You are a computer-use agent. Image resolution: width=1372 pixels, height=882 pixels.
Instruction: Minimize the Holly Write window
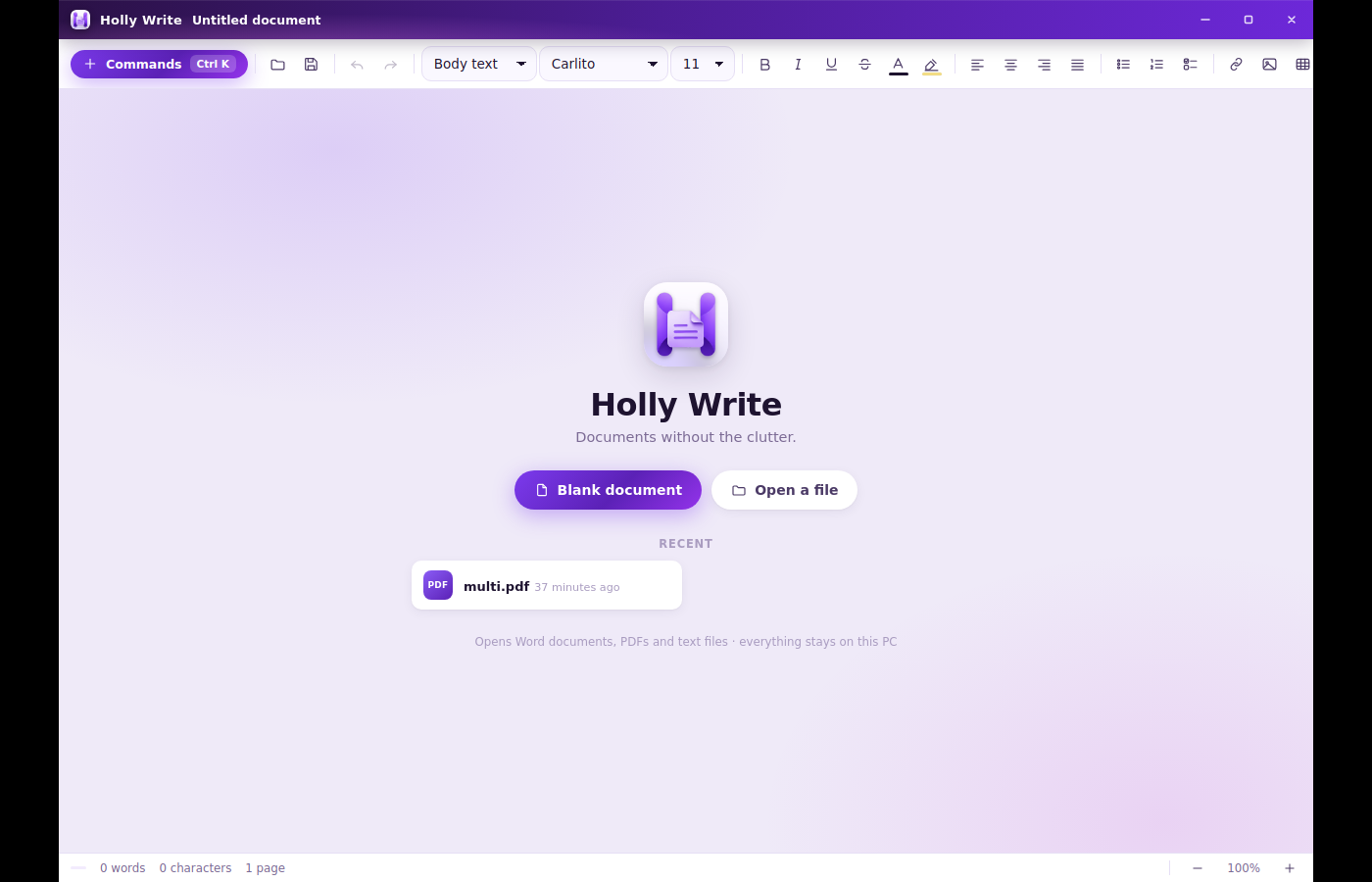coord(1205,20)
